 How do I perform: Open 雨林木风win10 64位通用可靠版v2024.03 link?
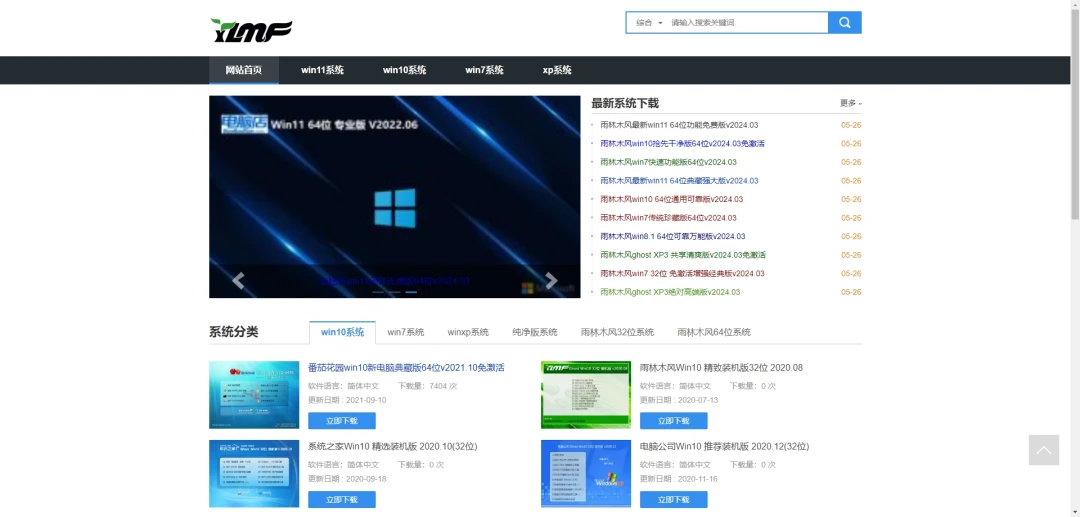pos(672,200)
